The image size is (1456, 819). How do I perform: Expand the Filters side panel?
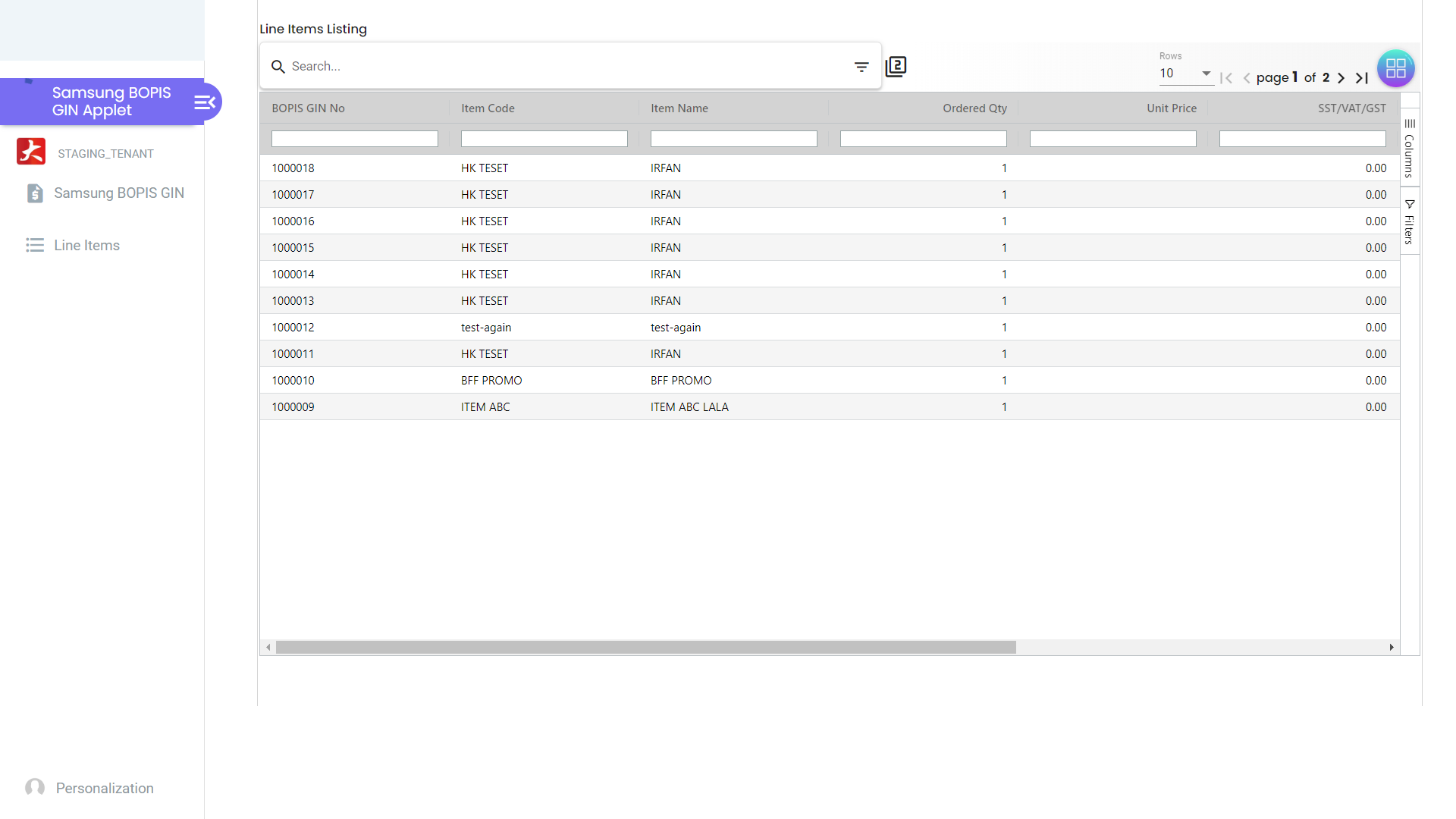click(1409, 221)
